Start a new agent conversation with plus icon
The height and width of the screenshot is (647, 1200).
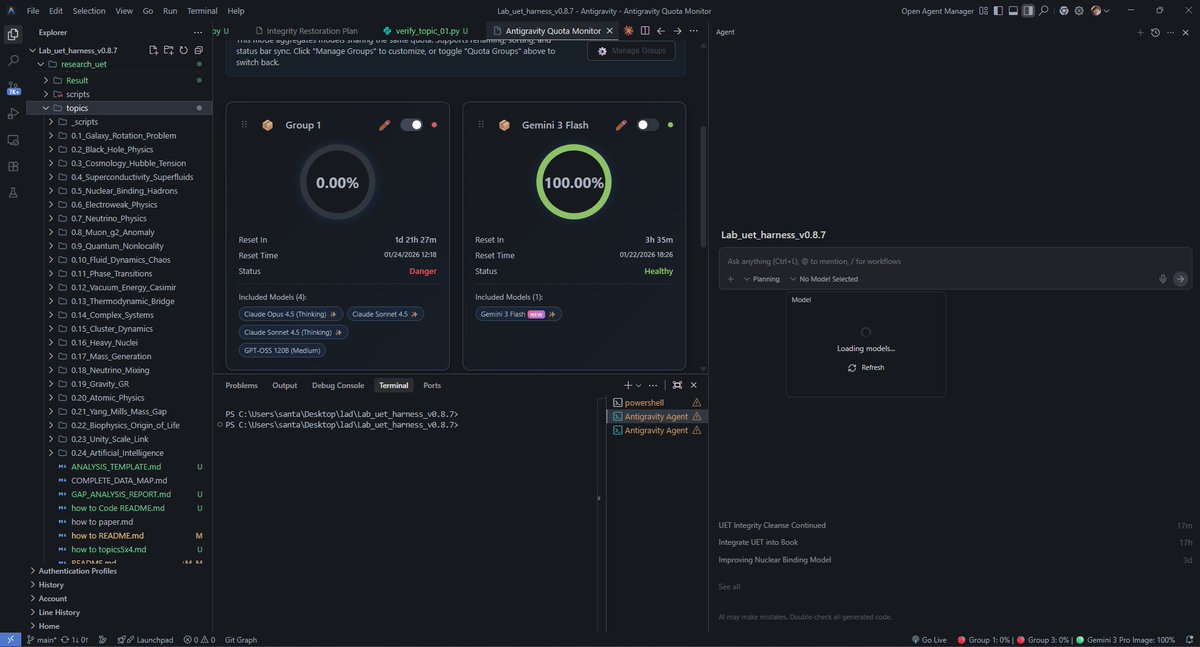click(x=1140, y=32)
